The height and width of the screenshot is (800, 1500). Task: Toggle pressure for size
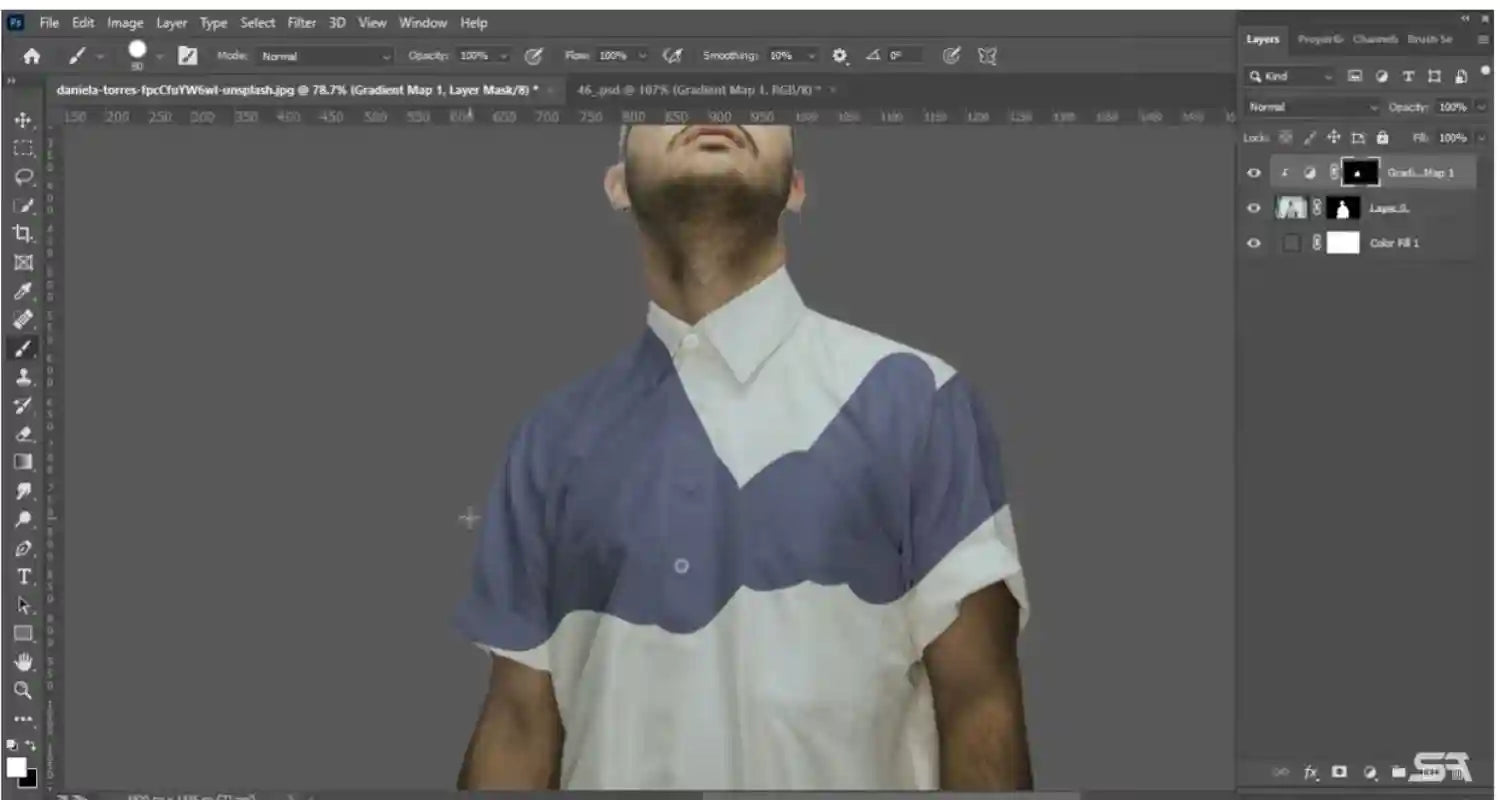[x=952, y=57]
